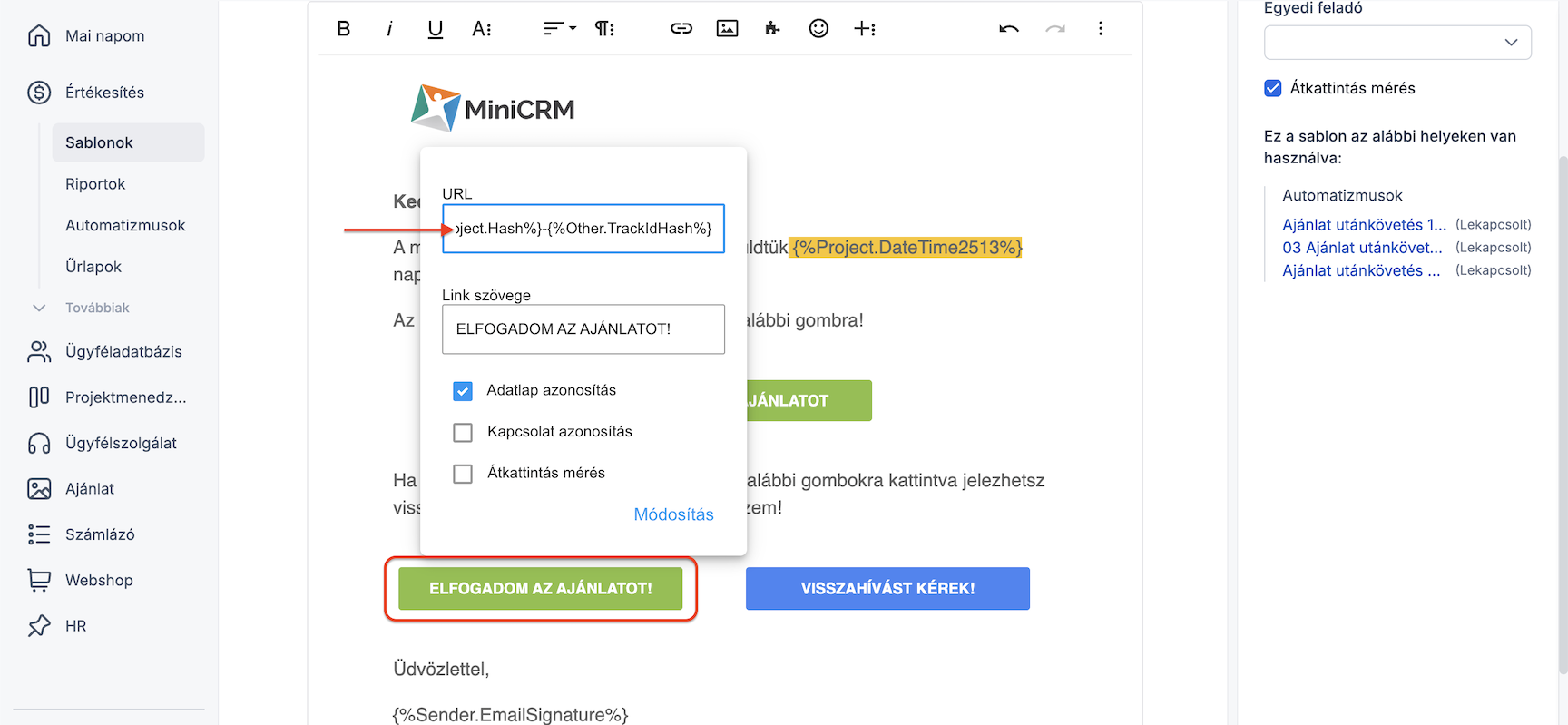
Task: Click the page vertical scrollbar
Action: (x=1563, y=414)
